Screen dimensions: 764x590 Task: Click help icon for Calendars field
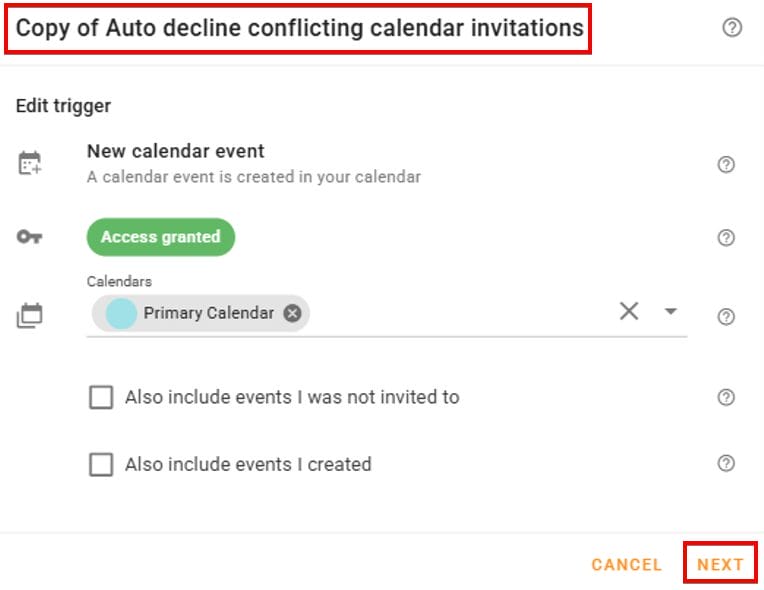click(x=727, y=317)
